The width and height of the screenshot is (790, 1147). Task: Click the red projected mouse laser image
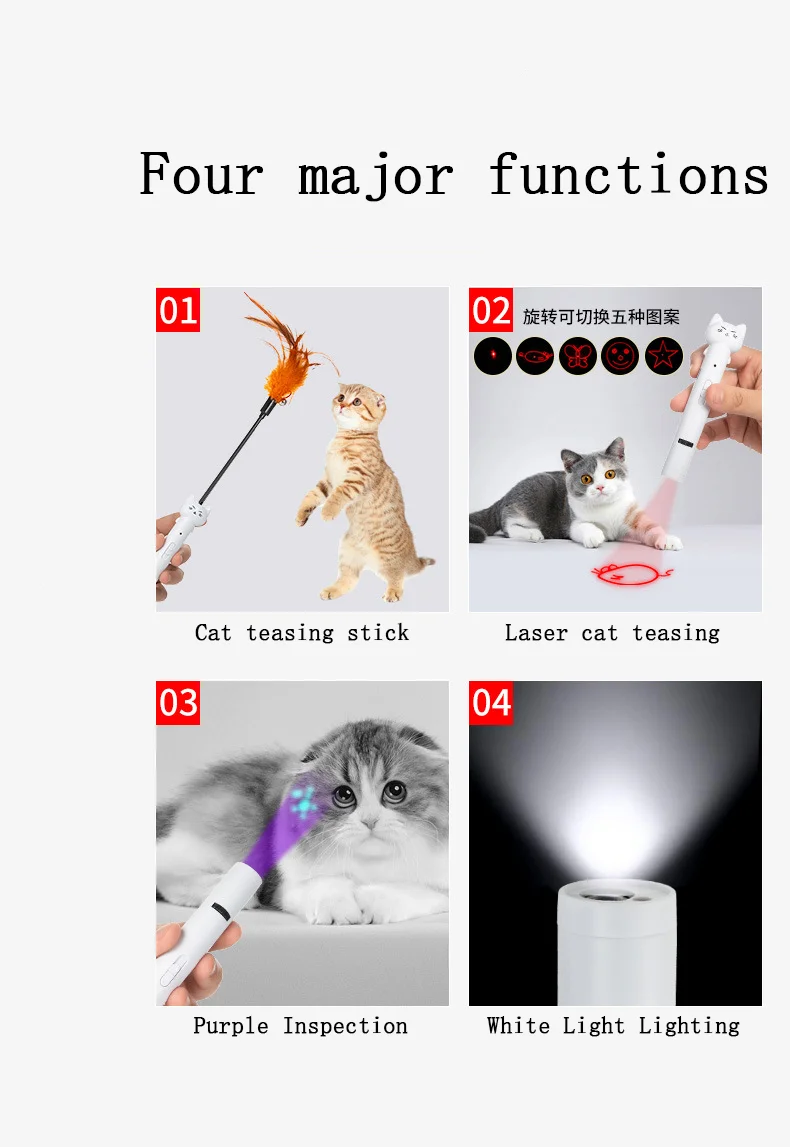(x=631, y=574)
